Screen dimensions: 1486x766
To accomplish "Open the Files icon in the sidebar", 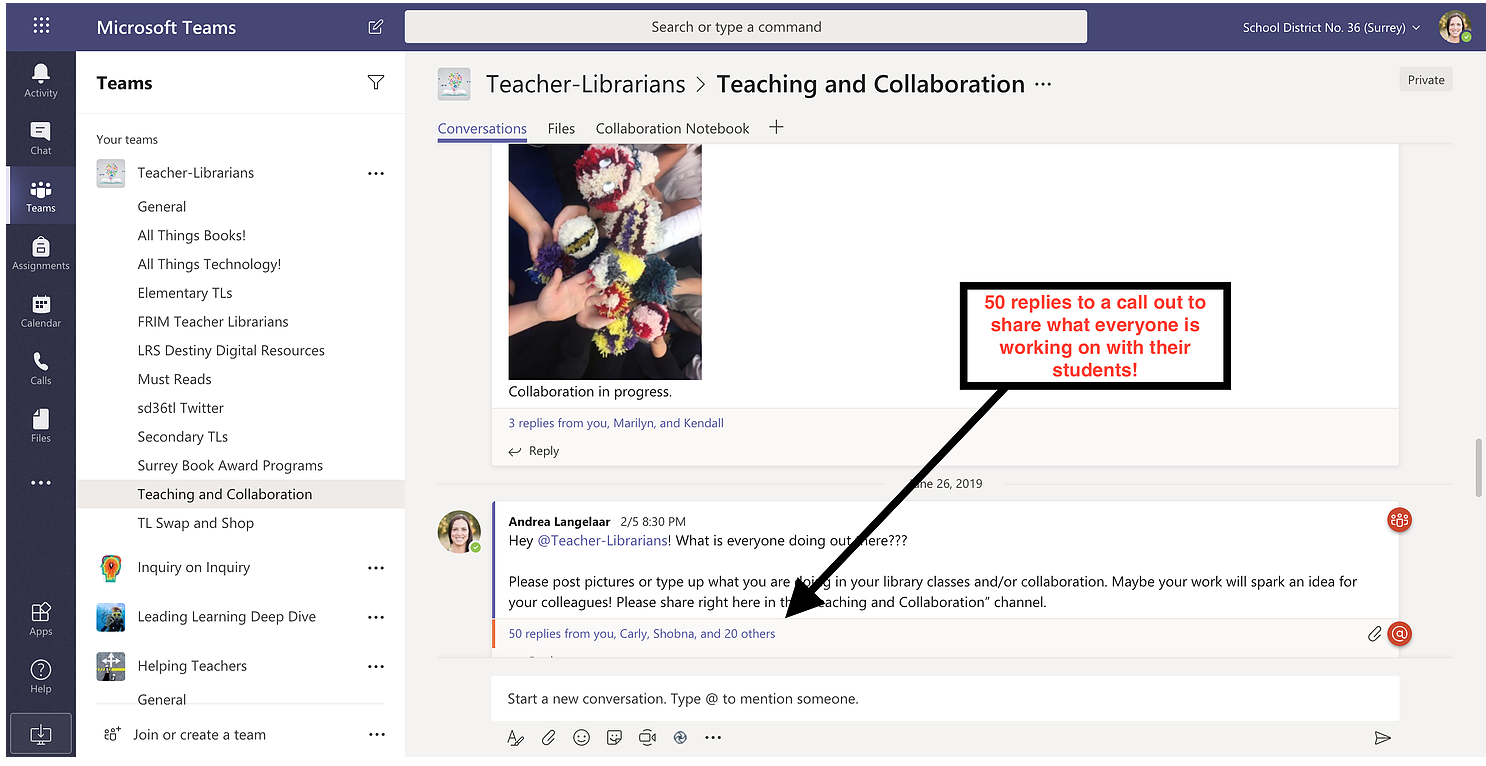I will [x=41, y=425].
